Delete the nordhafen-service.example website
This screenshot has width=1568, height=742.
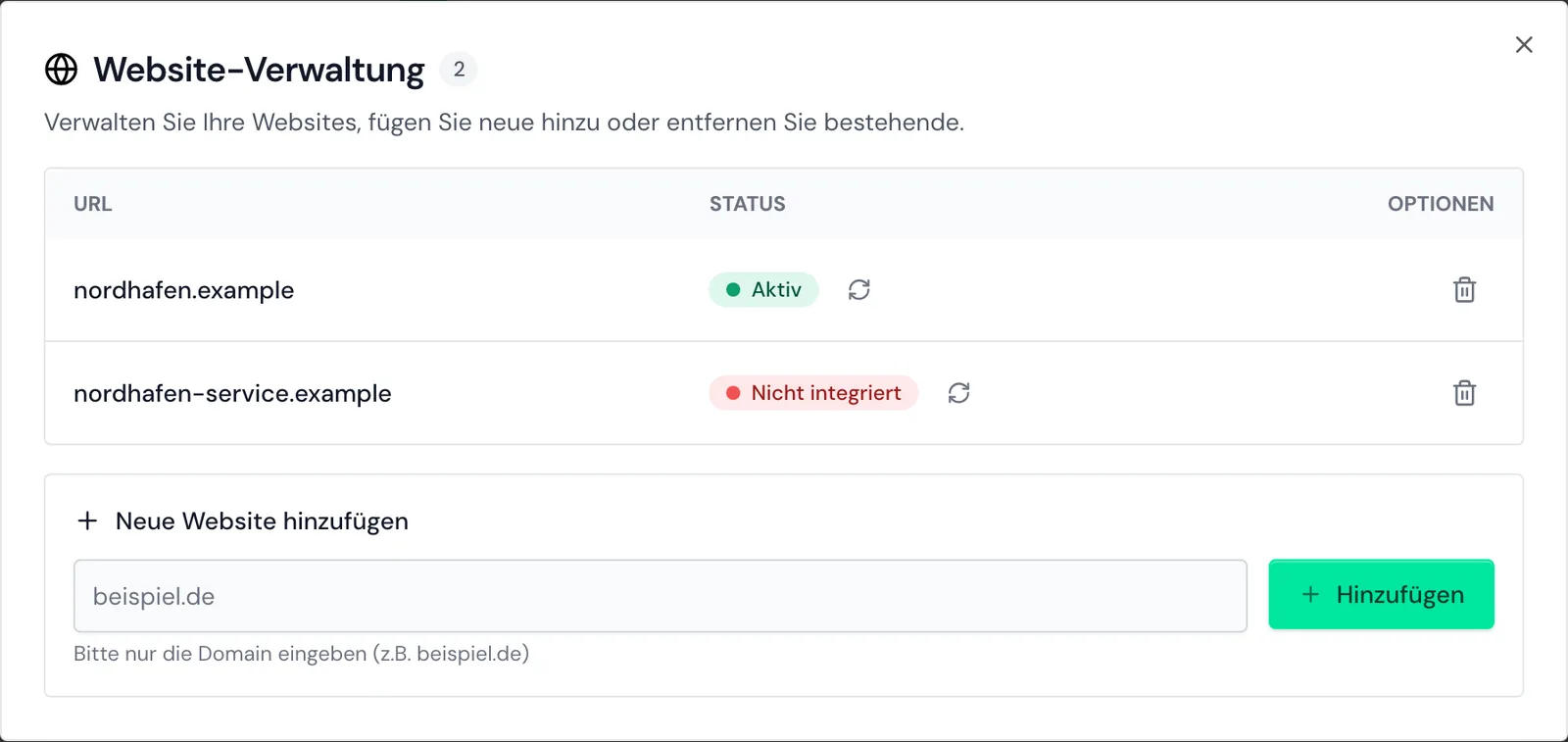1464,393
